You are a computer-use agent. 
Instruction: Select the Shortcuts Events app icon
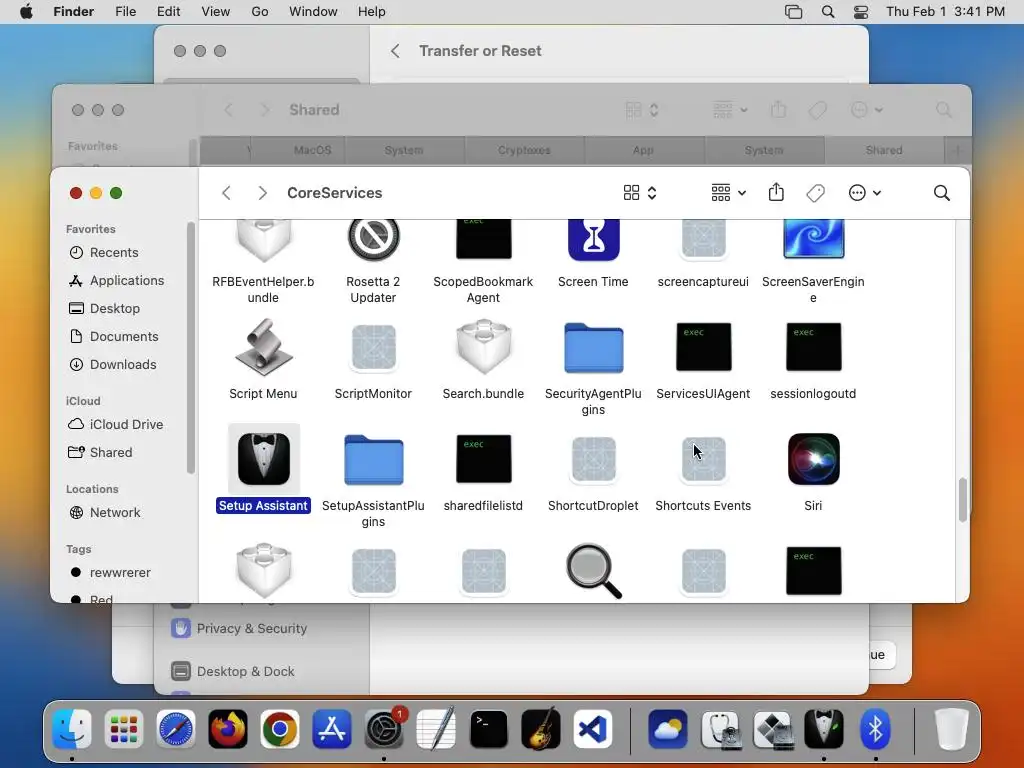pyautogui.click(x=703, y=459)
